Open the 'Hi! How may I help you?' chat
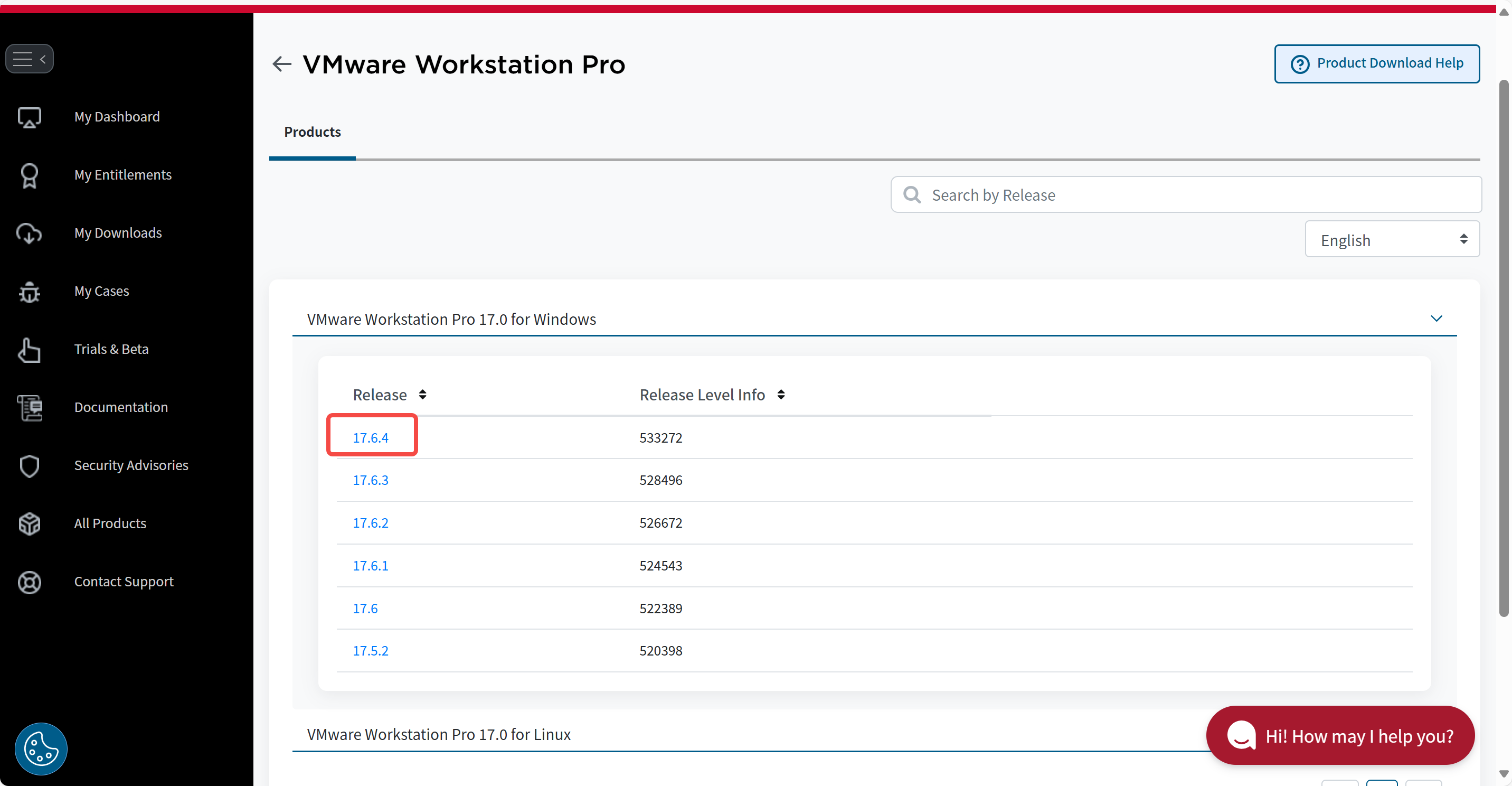 pos(1340,735)
